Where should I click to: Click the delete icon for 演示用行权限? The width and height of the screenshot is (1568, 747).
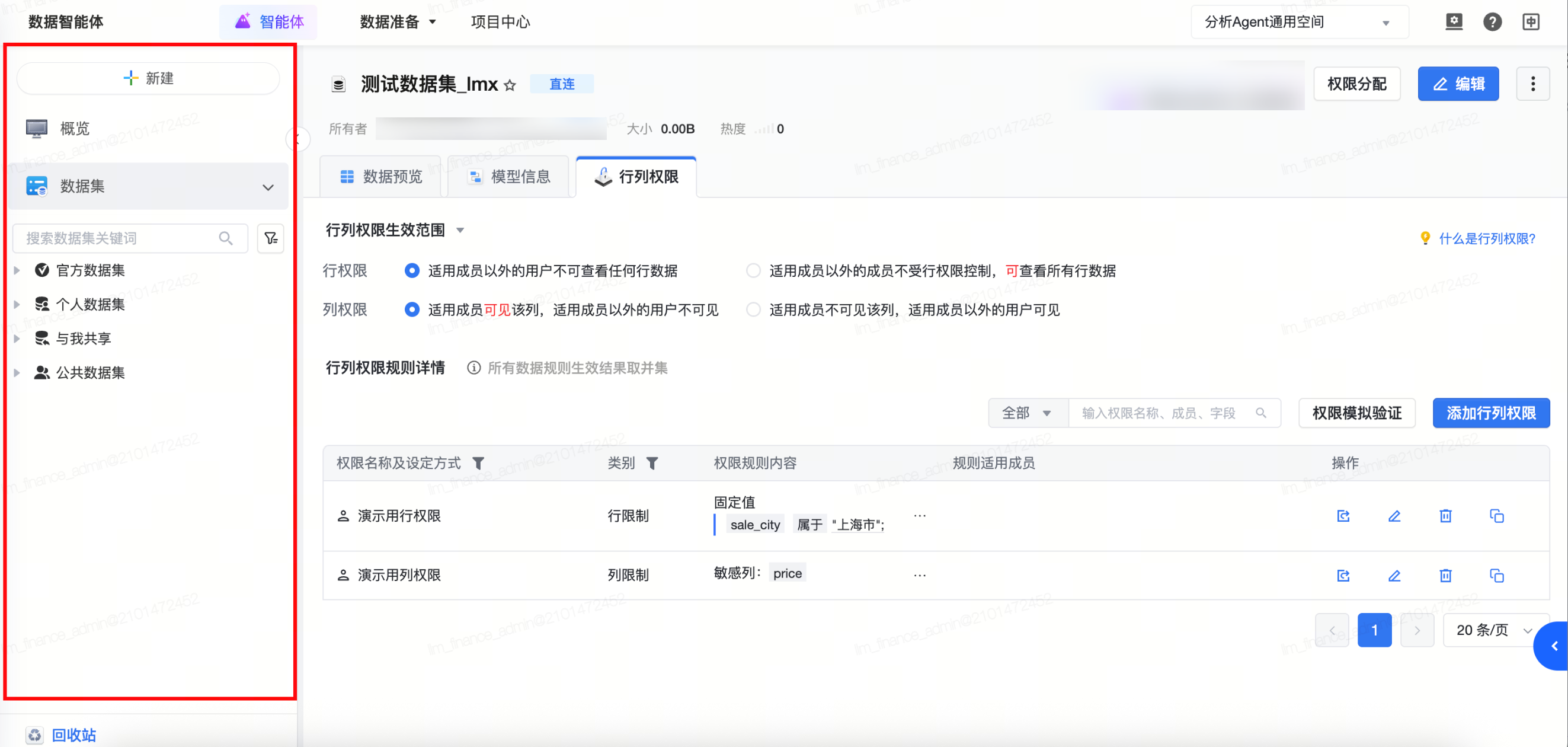tap(1445, 516)
